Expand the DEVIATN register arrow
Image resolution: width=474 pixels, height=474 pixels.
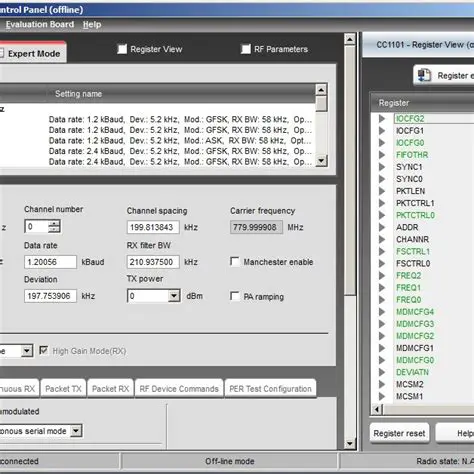(382, 372)
